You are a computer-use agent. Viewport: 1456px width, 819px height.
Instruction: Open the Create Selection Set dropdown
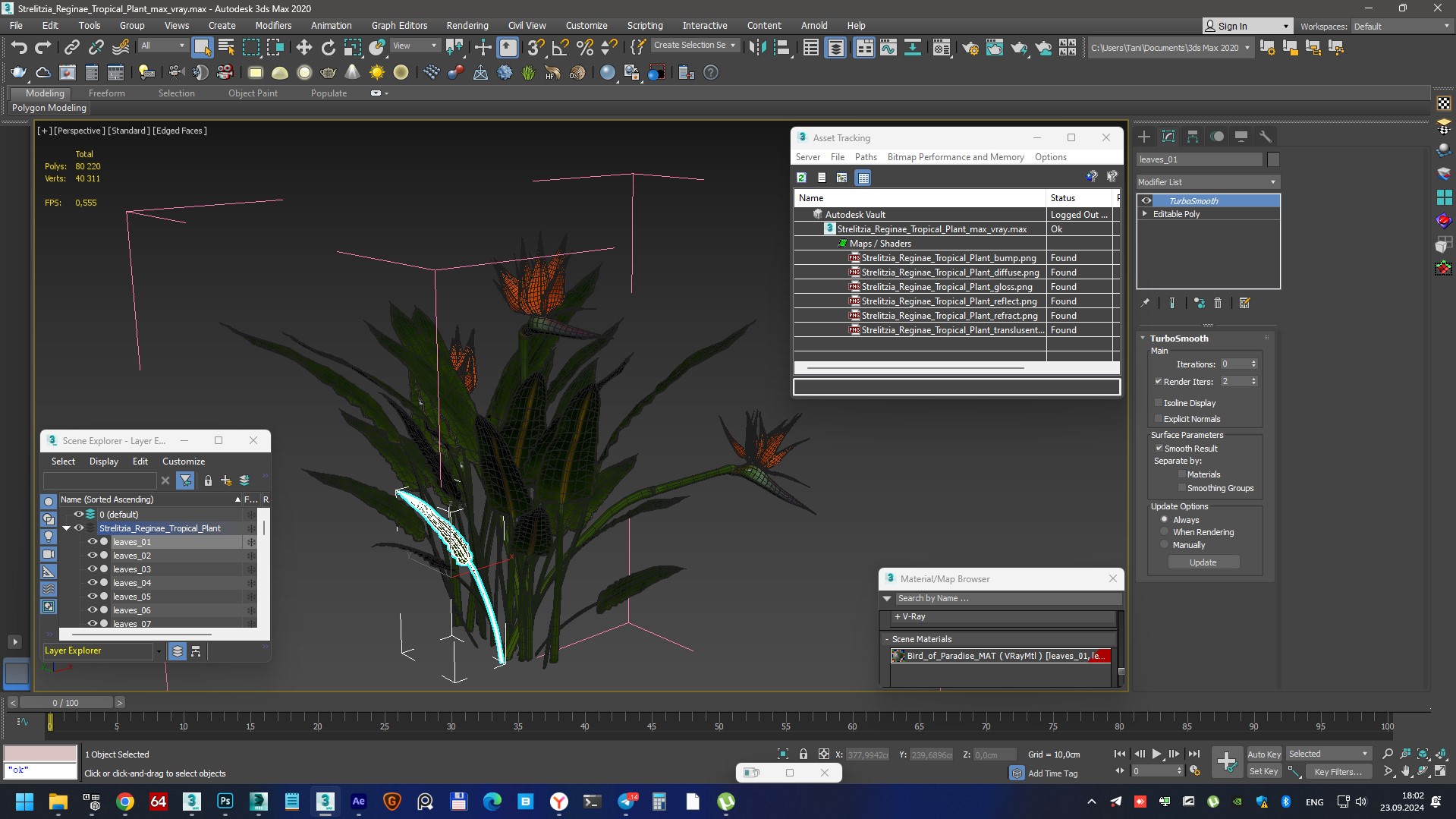(694, 46)
